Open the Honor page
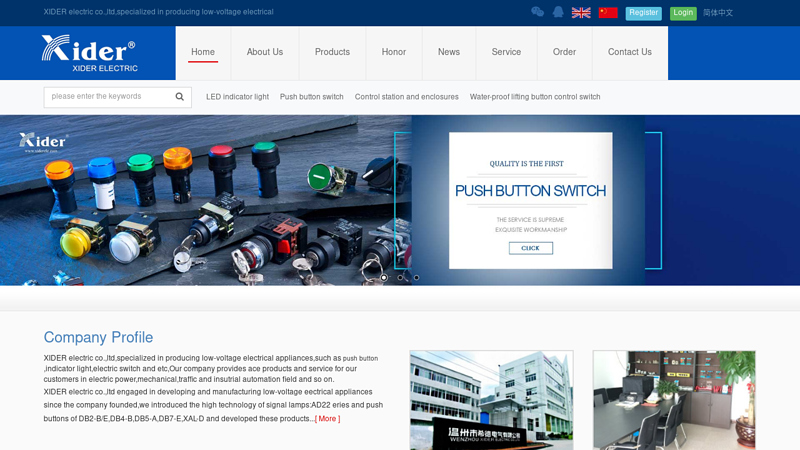 393,52
